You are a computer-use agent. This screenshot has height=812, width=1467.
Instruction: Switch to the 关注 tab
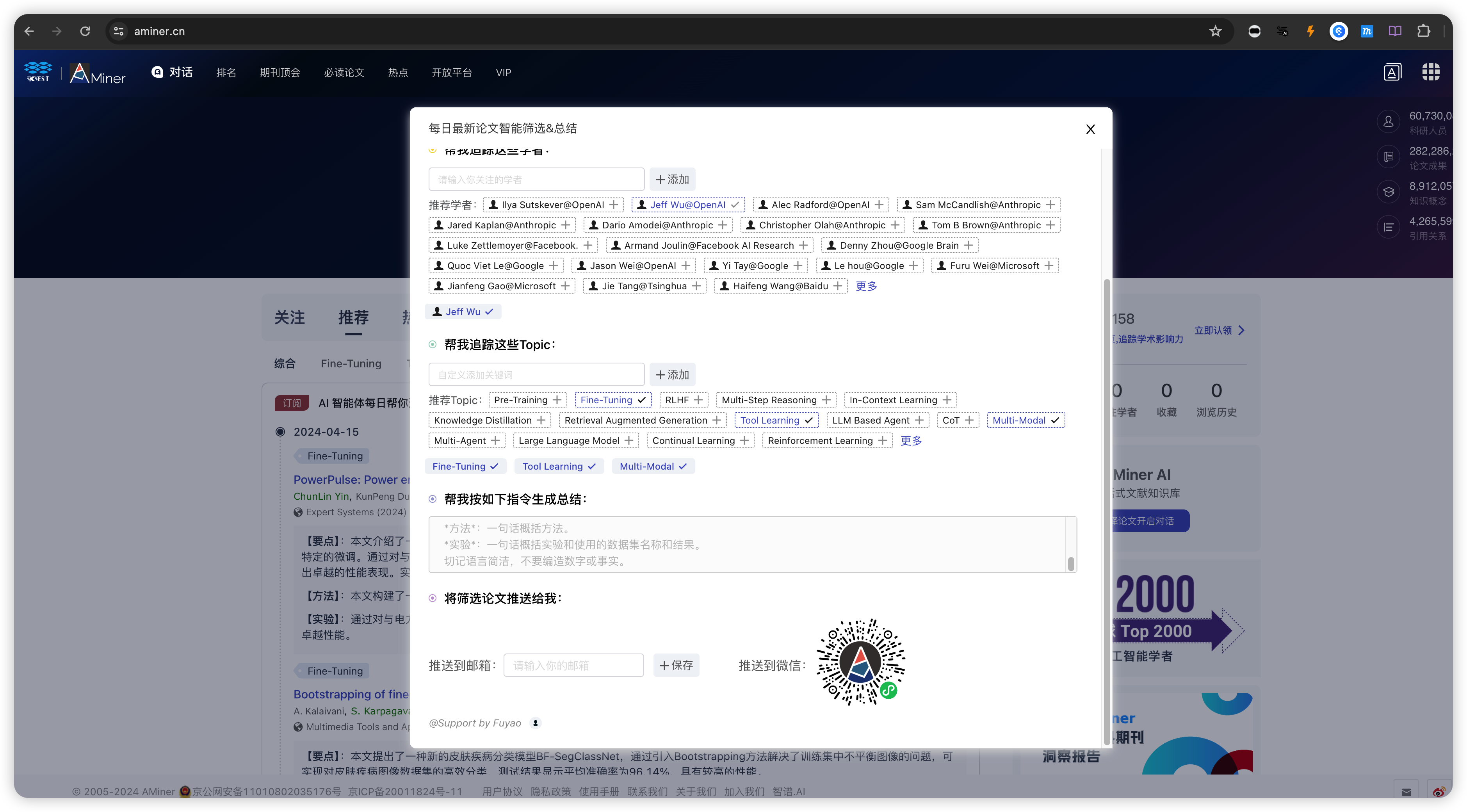289,317
